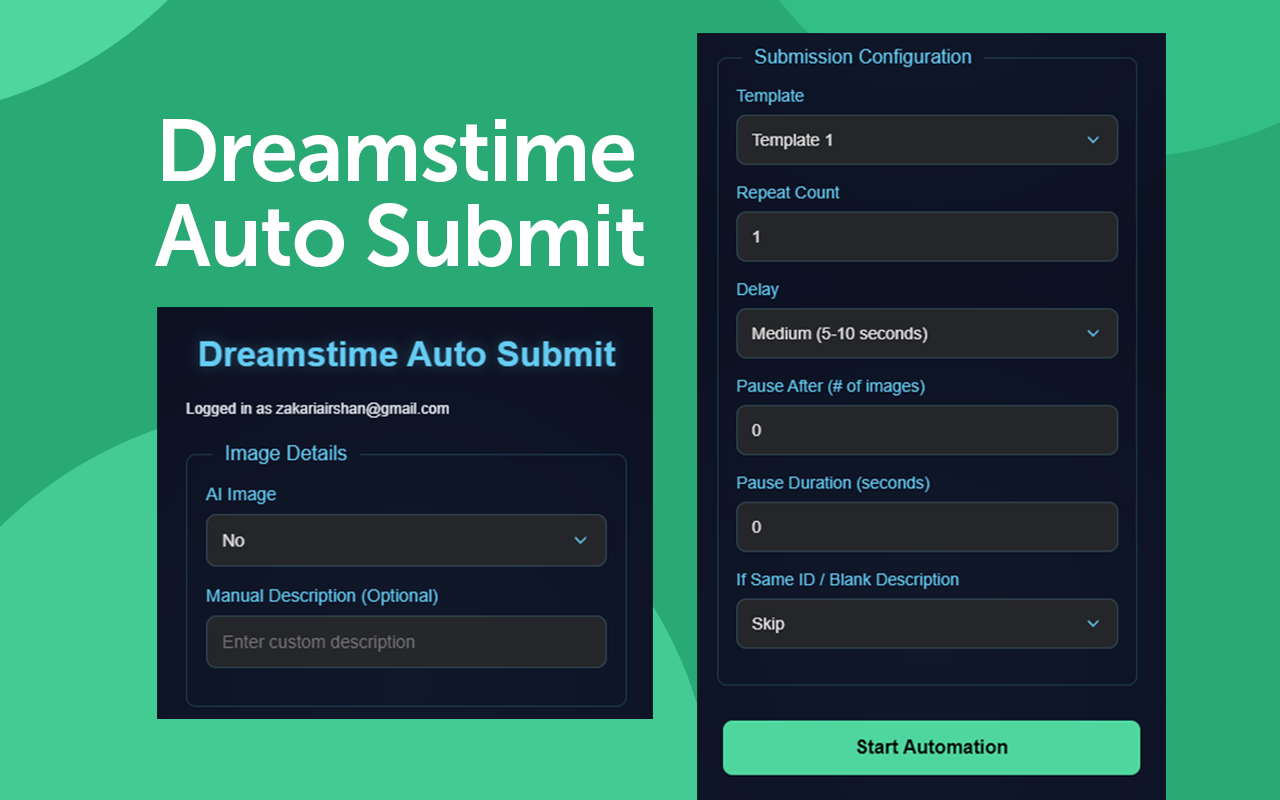The height and width of the screenshot is (800, 1280).
Task: Click the 'Delay' field label
Action: 757,289
